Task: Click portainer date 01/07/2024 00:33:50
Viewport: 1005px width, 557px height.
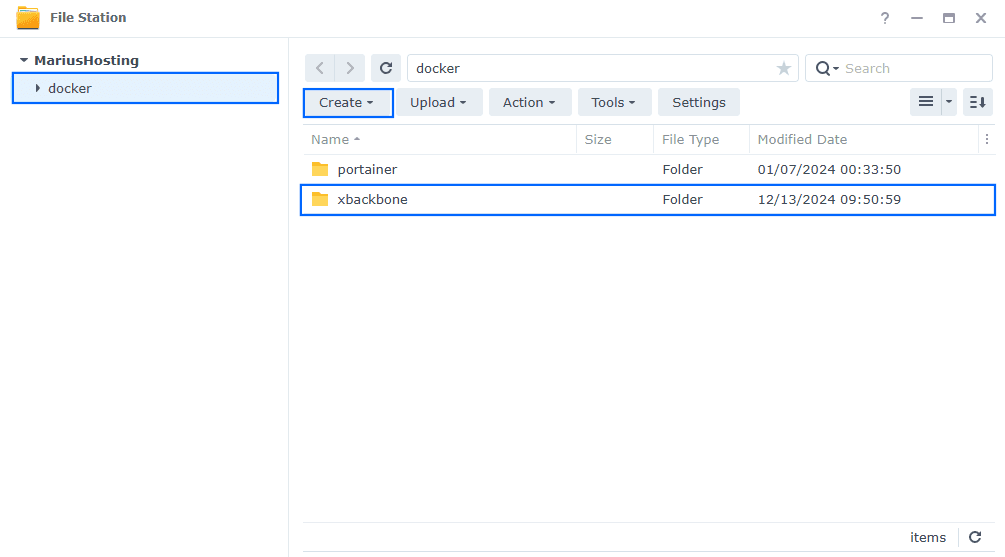Action: point(829,170)
